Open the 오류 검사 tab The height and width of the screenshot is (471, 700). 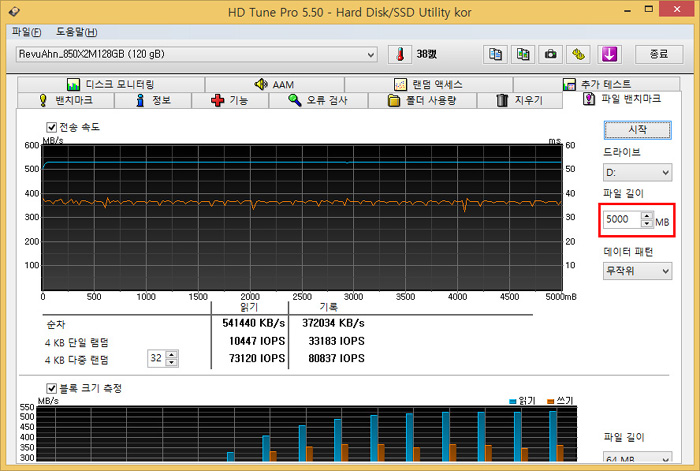[x=318, y=100]
